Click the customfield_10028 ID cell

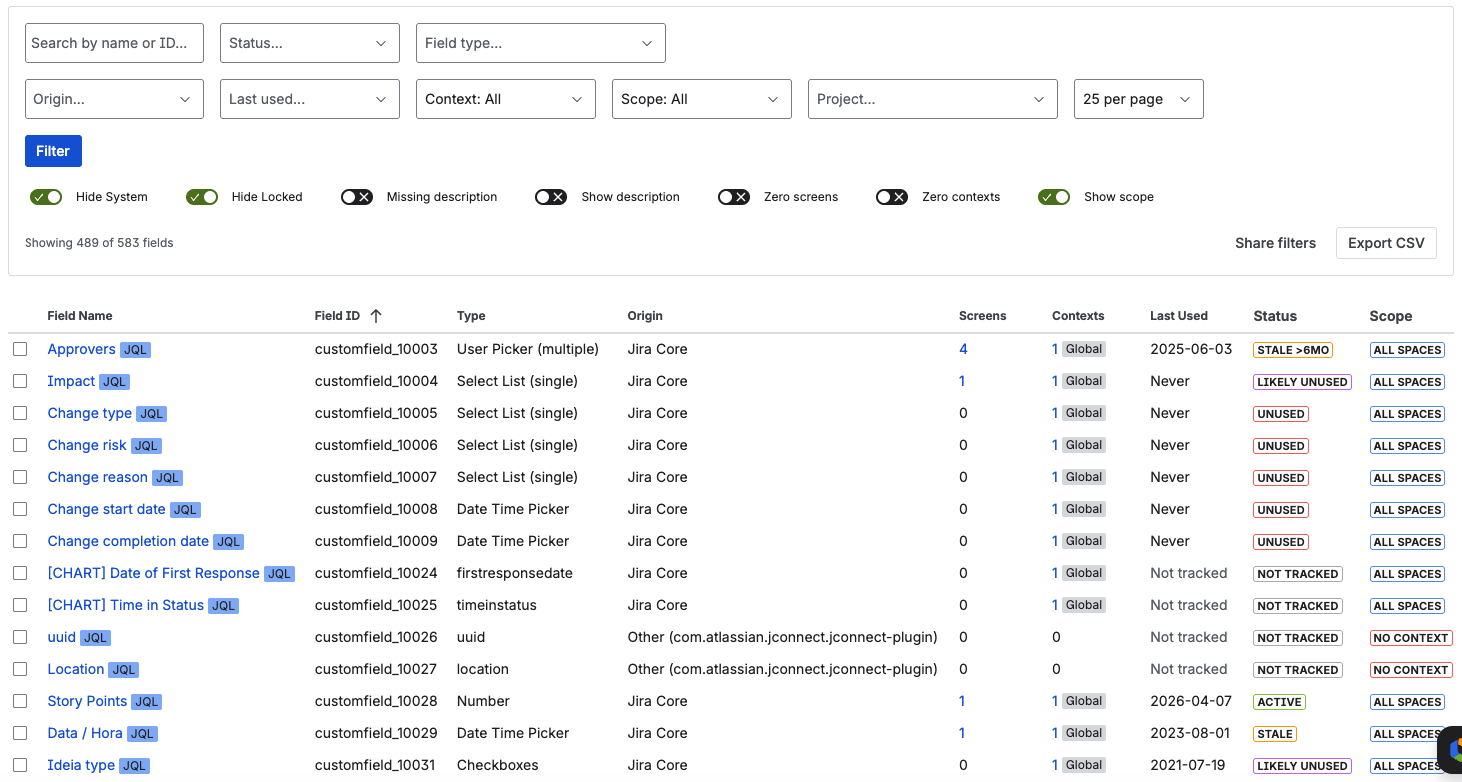376,701
